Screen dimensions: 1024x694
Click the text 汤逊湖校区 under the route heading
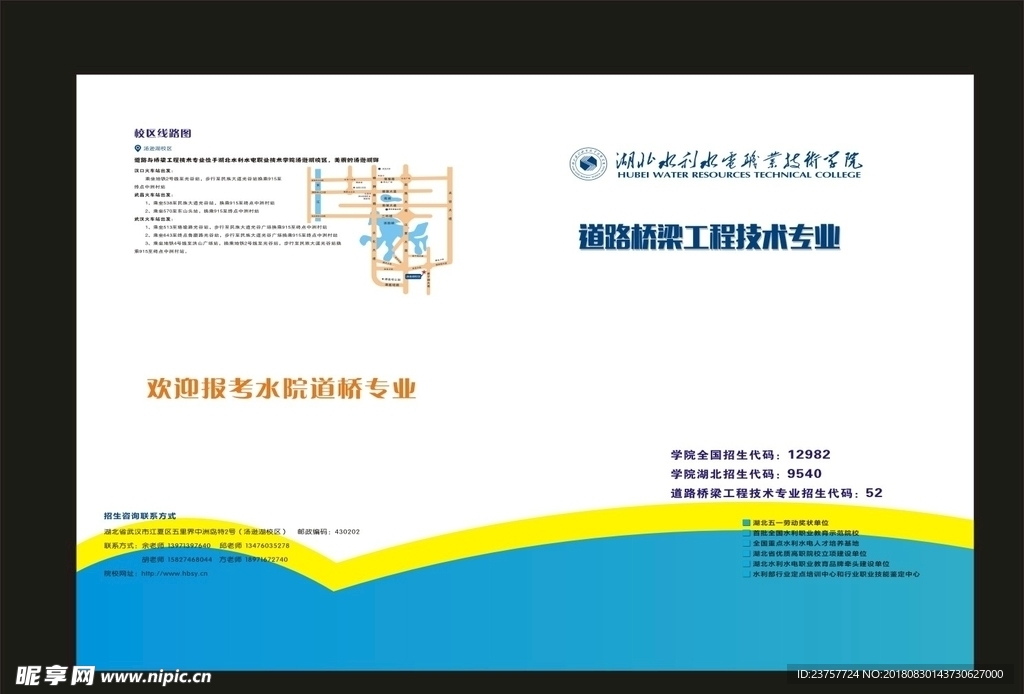coord(157,149)
